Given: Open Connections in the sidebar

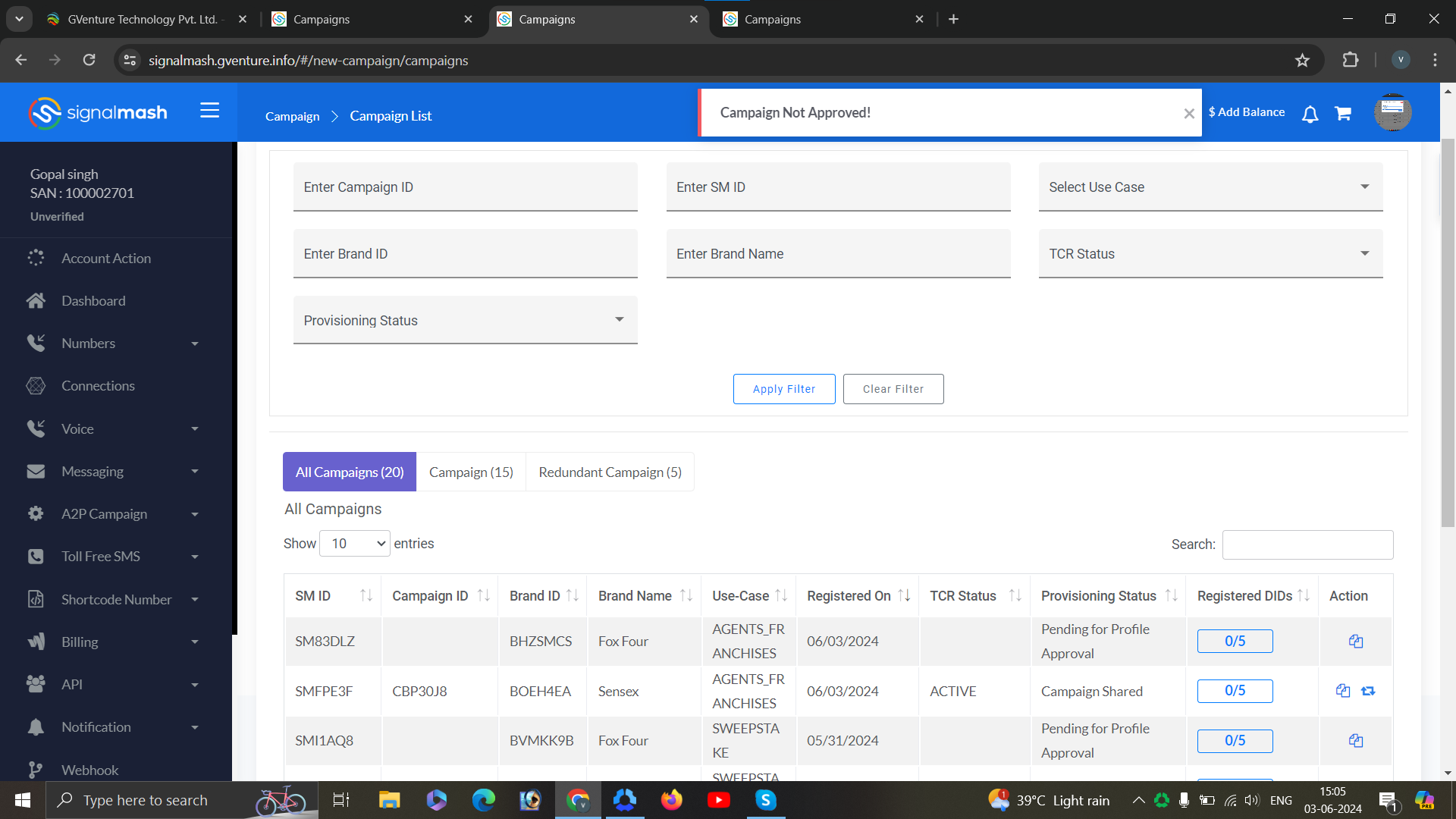Looking at the screenshot, I should point(98,386).
